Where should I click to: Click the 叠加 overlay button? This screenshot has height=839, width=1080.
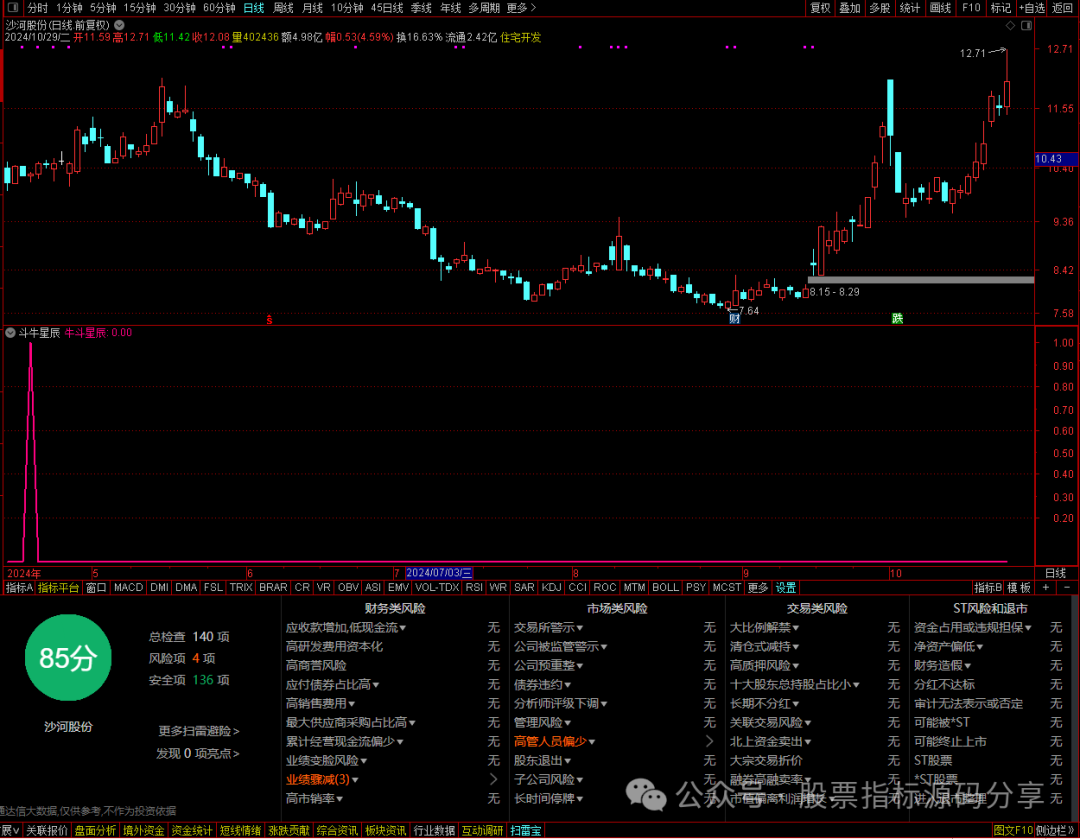pos(849,8)
